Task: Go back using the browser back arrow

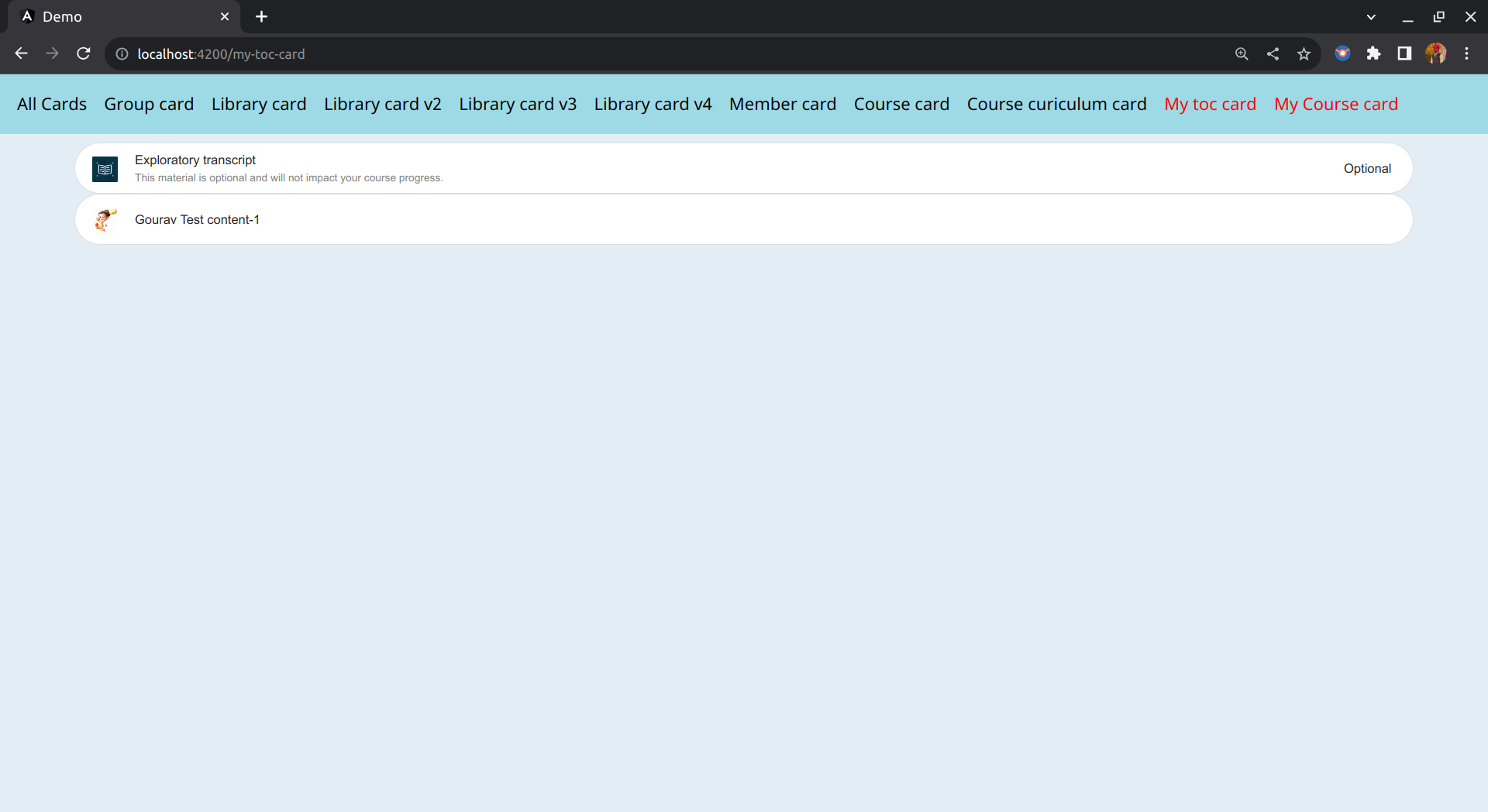Action: pos(22,53)
